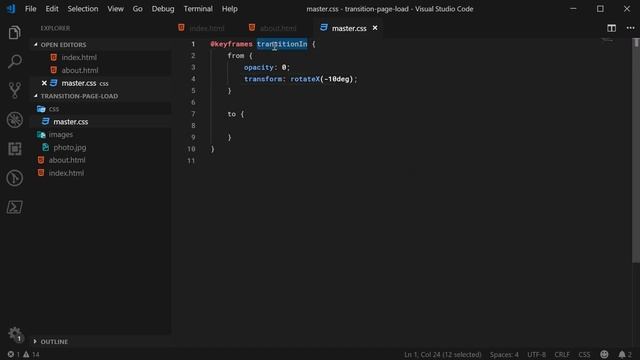Open the Source Control view
Screen dimensions: 640x360
pyautogui.click(x=14, y=91)
